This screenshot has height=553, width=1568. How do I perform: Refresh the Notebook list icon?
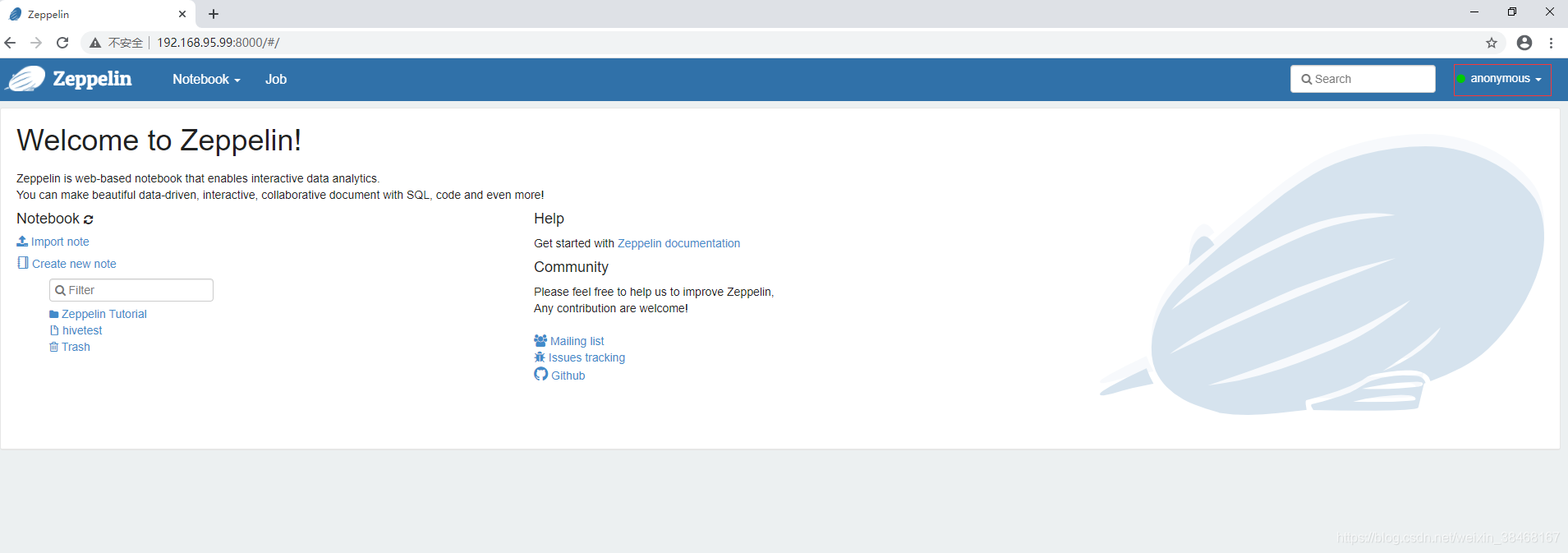click(89, 219)
